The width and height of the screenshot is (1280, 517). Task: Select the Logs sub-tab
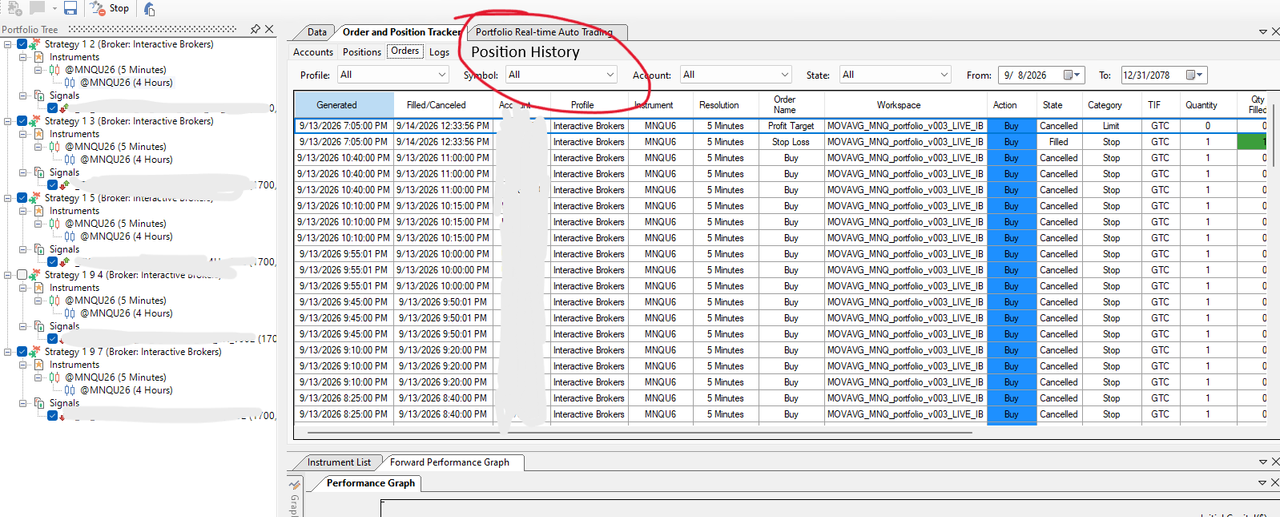pyautogui.click(x=439, y=52)
